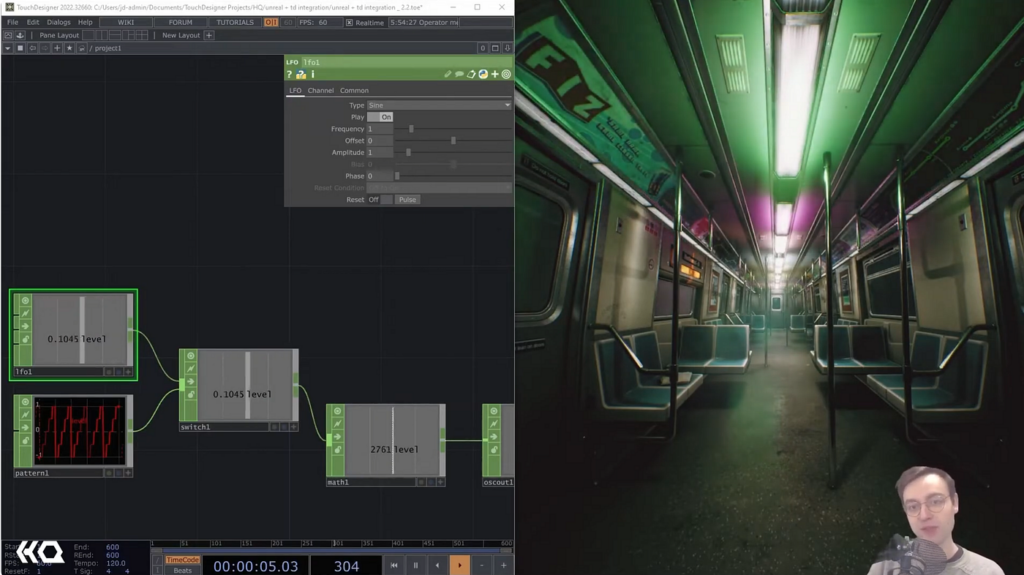Screen dimensions: 1024x575
Task: Click the Frequency value field
Action: coord(379,129)
